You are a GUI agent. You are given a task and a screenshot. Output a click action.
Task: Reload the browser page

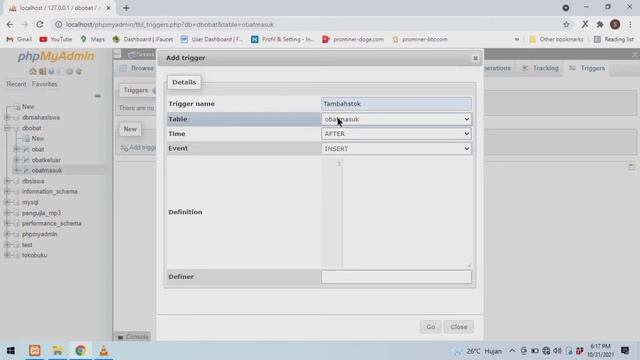[40, 24]
